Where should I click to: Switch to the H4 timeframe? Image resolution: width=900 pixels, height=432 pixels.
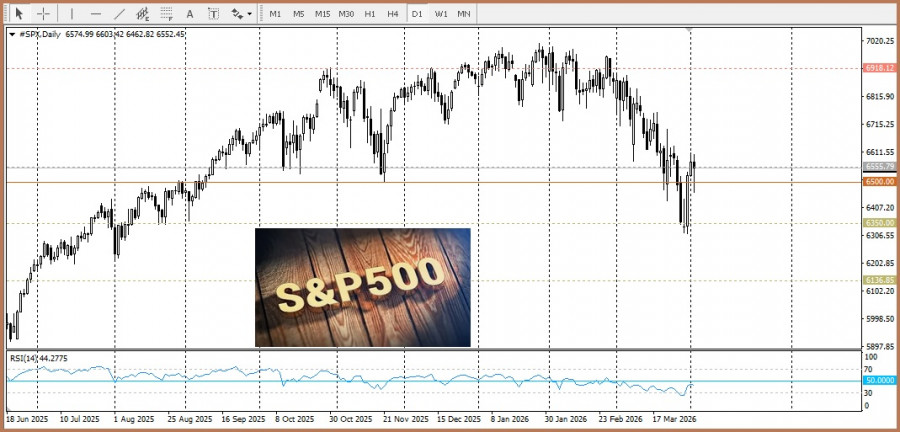(393, 13)
